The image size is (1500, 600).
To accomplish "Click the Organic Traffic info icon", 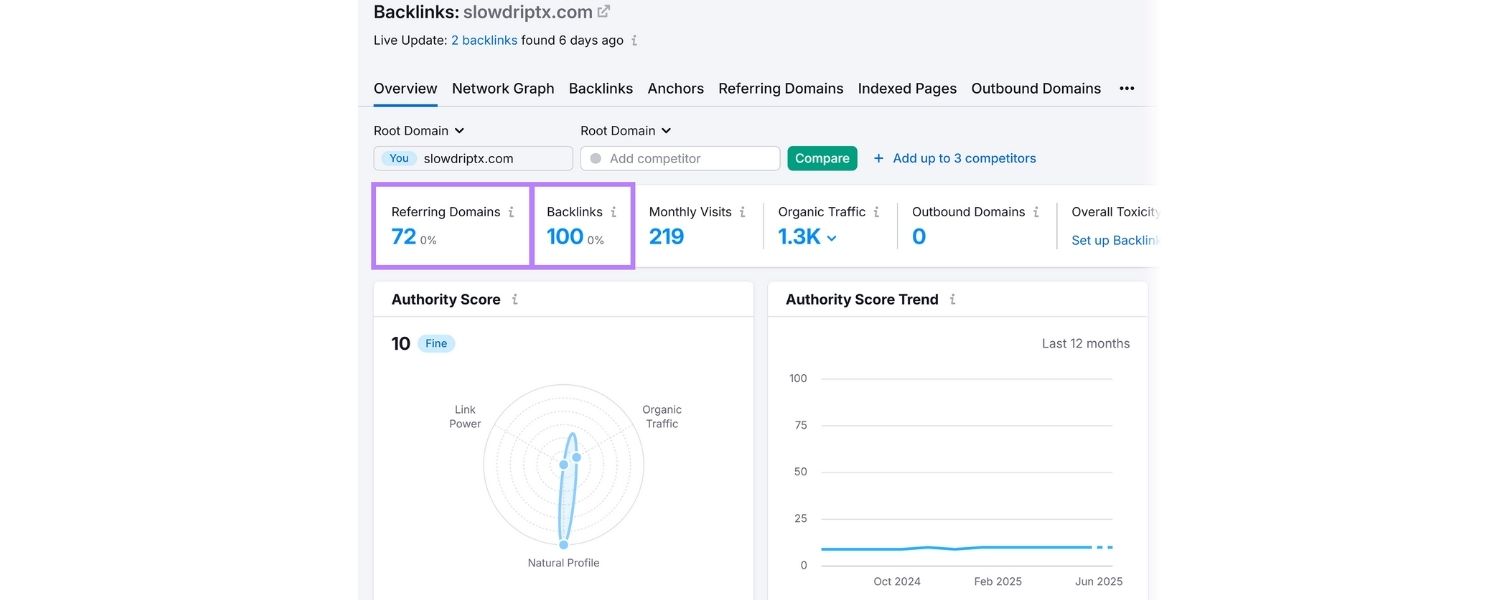I will 878,211.
